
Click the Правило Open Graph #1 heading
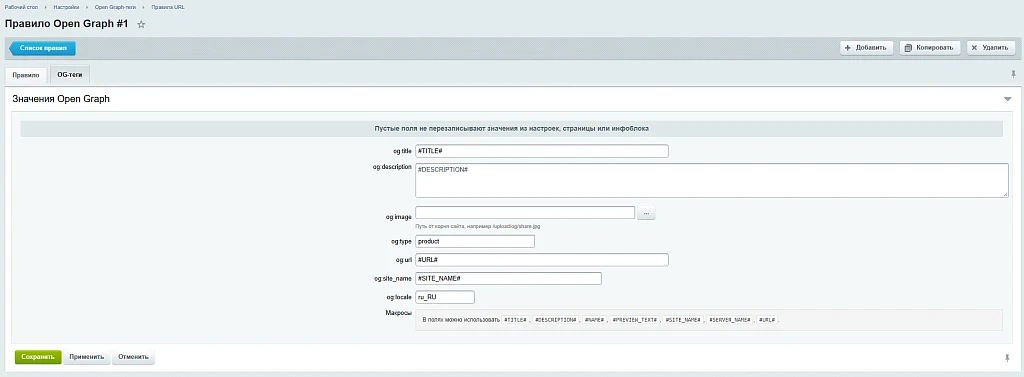click(x=67, y=24)
